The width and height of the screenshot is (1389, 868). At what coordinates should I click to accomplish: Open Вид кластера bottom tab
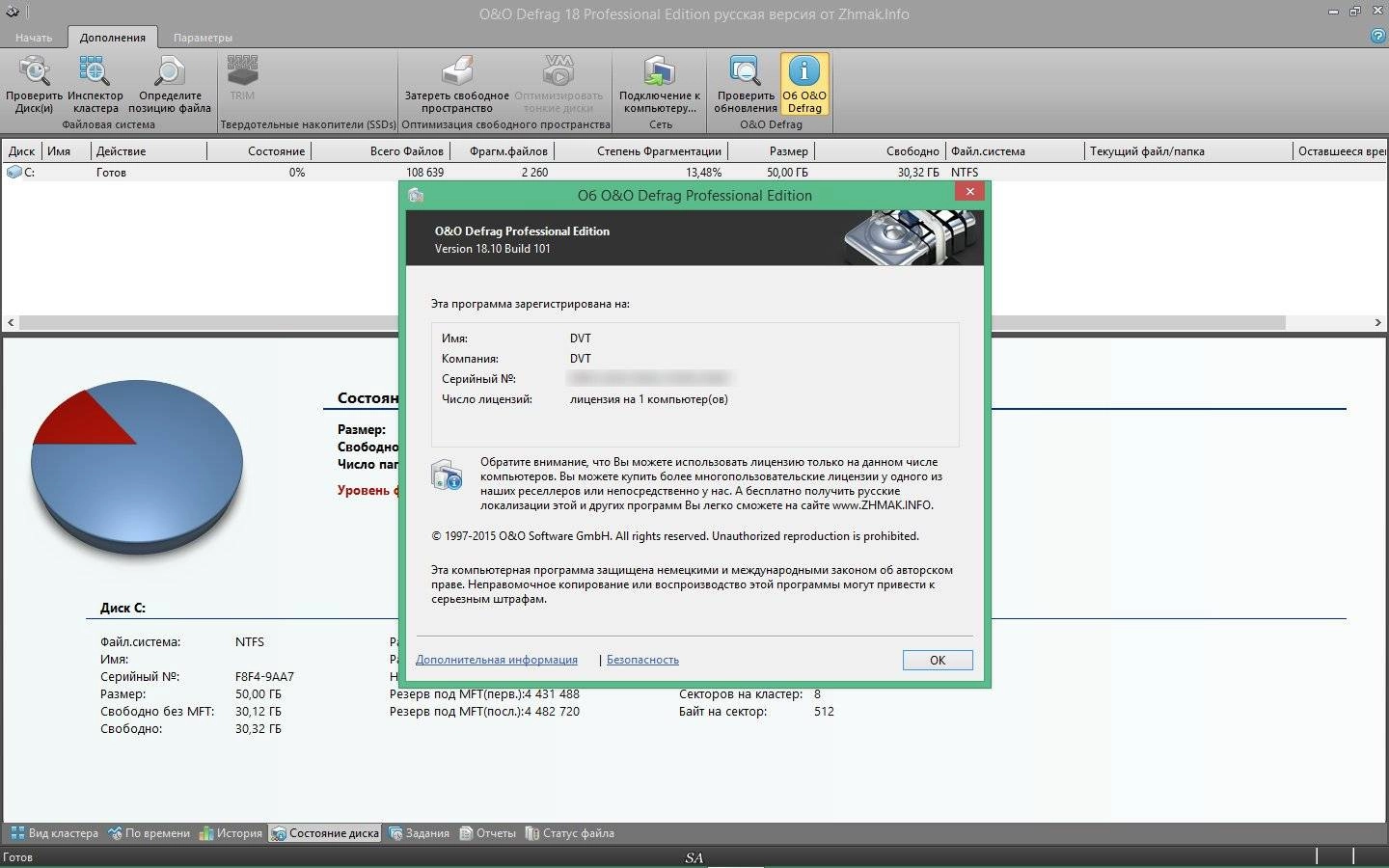pyautogui.click(x=55, y=833)
